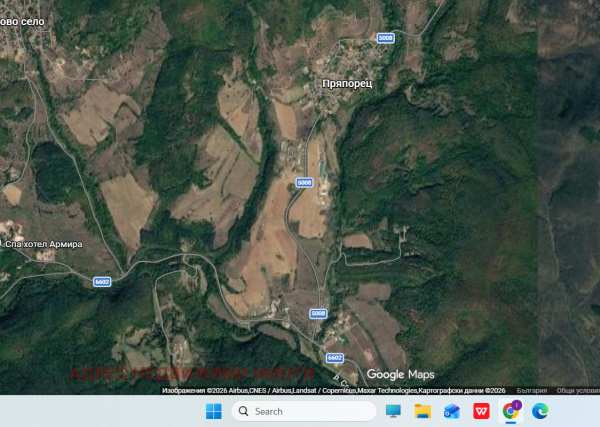Click the 6602 shield beside Google Maps logo
The height and width of the screenshot is (427, 600).
coord(334,358)
